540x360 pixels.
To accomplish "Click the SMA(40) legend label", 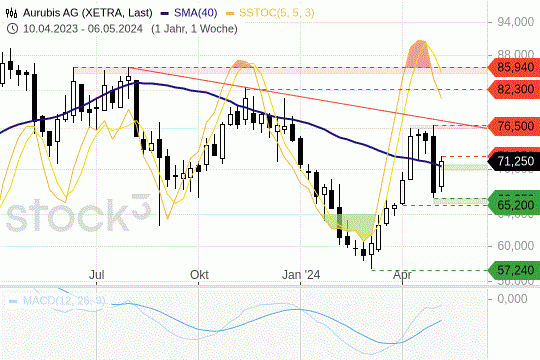I will tap(195, 13).
